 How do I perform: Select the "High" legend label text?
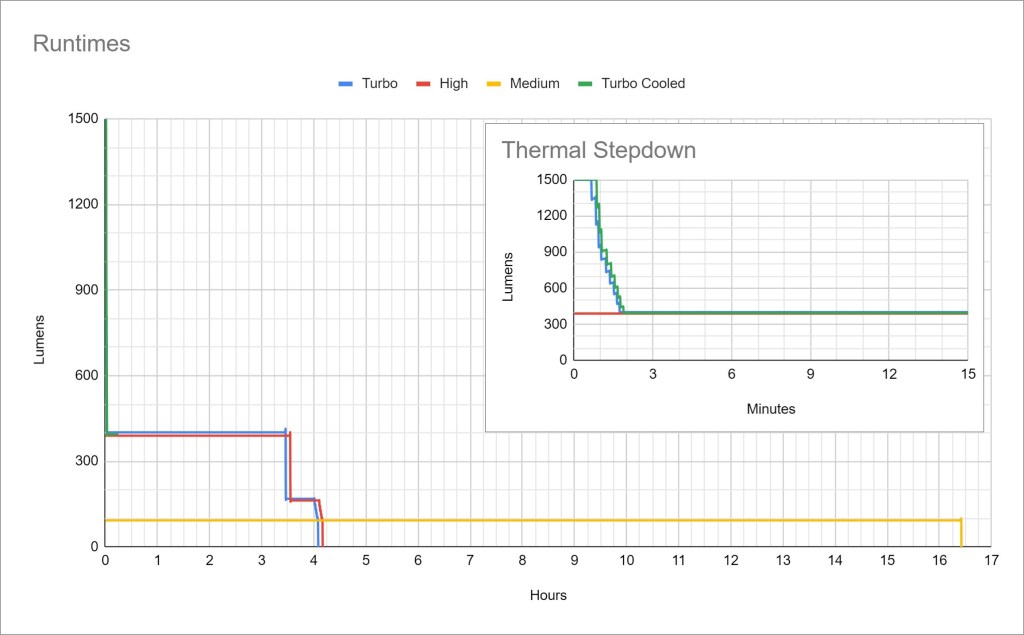pos(453,84)
